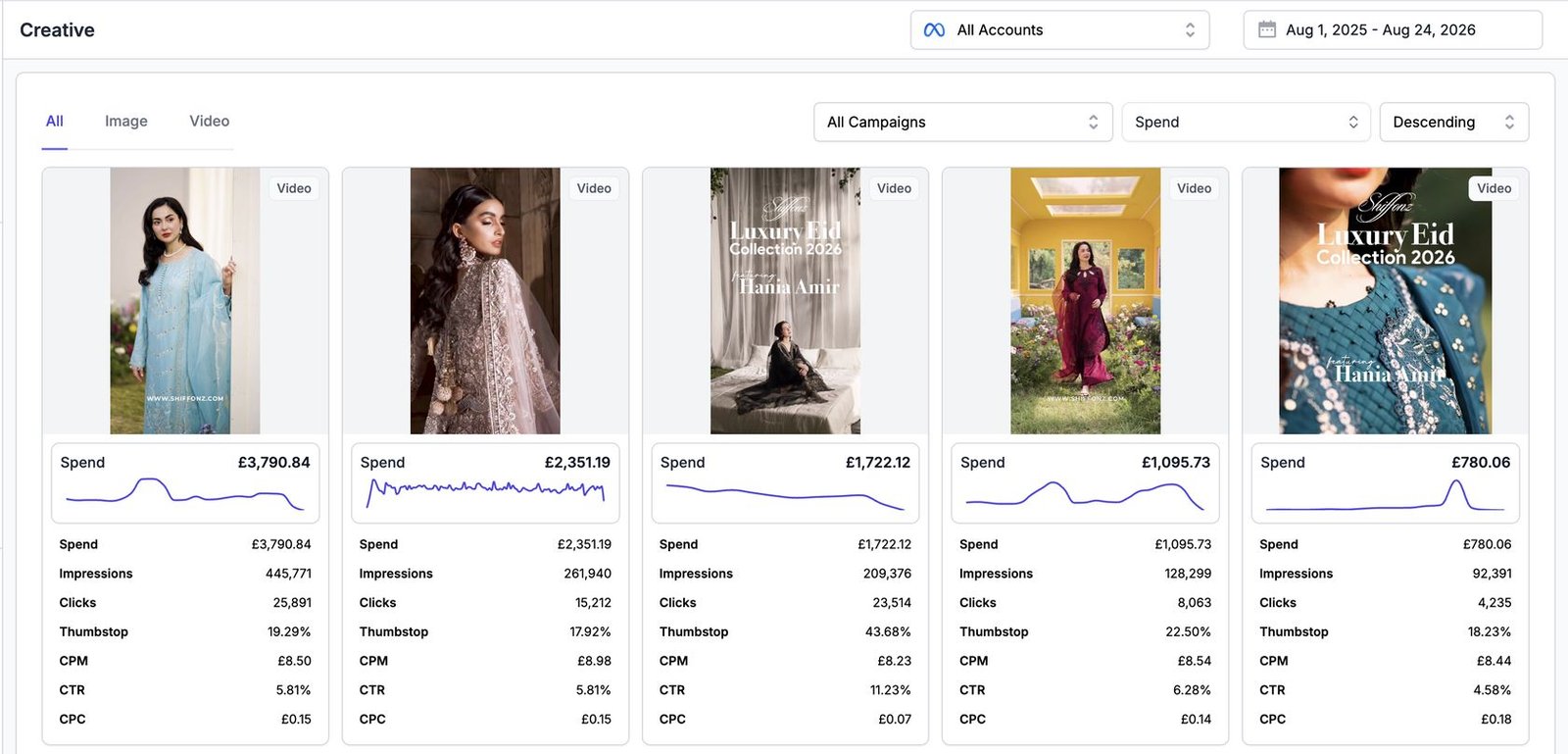The height and width of the screenshot is (754, 1568).
Task: Click the CPM value £8.54
Action: [x=1194, y=661]
